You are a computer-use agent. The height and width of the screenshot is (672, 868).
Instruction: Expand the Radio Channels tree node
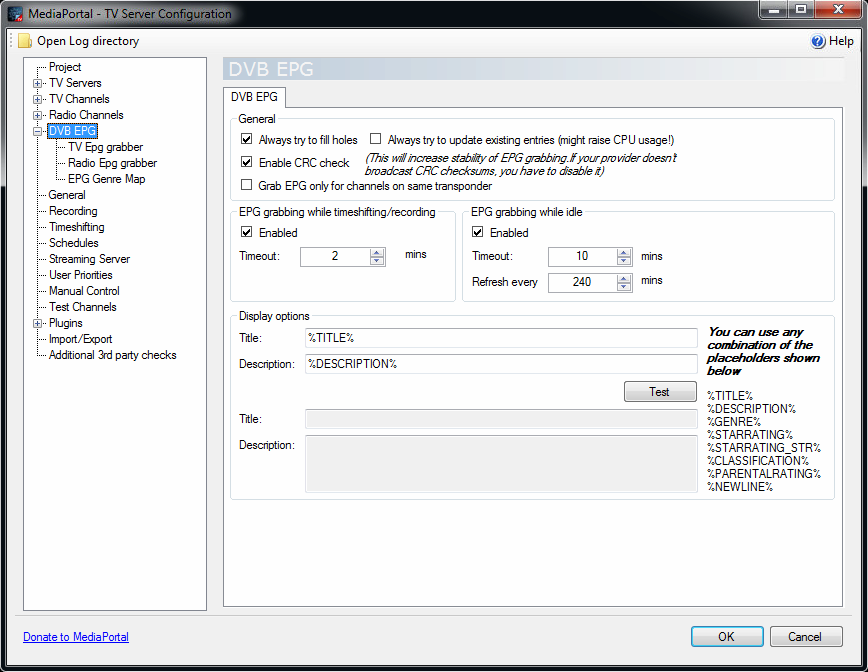pyautogui.click(x=38, y=116)
